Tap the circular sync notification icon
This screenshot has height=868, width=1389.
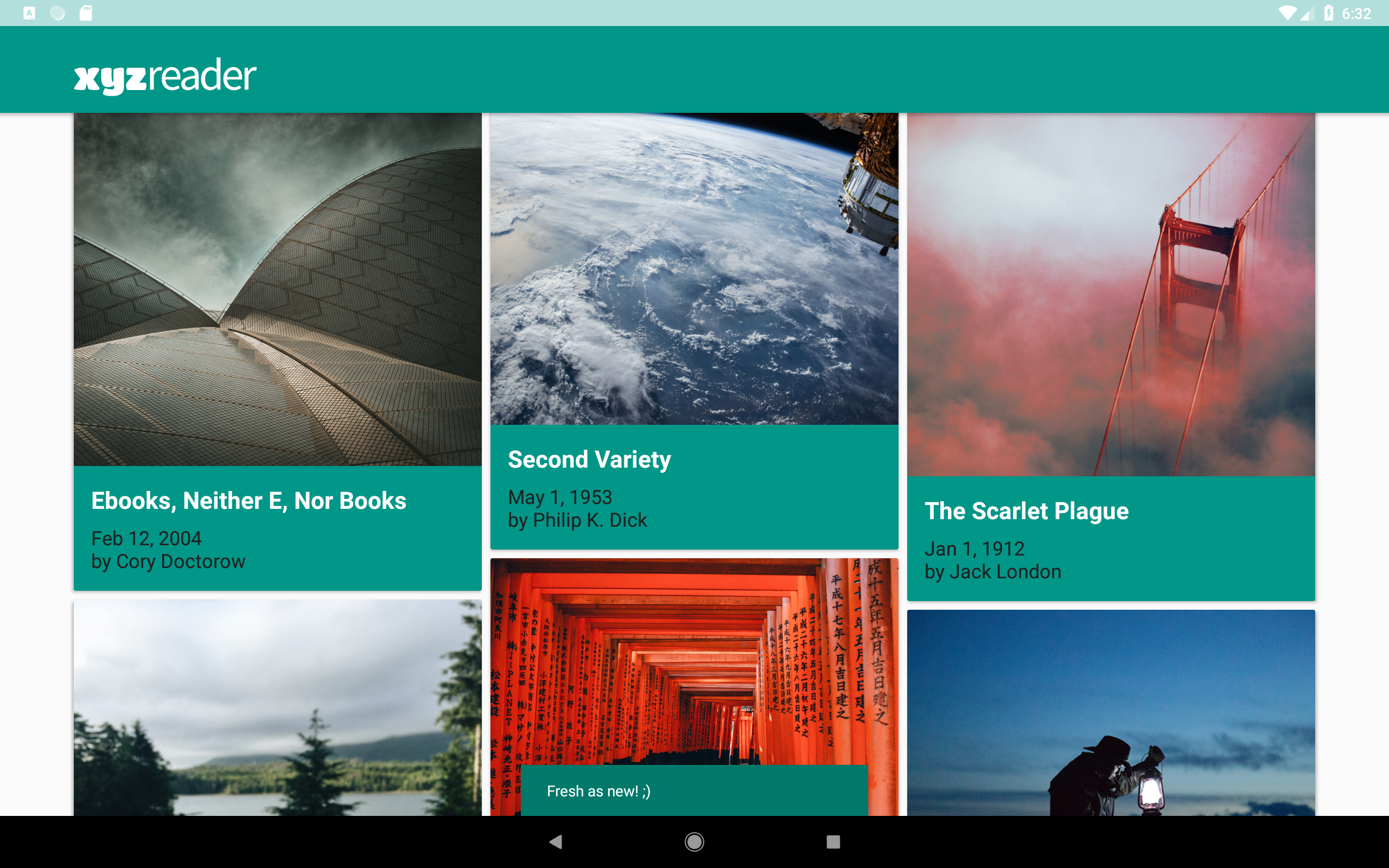tap(58, 13)
